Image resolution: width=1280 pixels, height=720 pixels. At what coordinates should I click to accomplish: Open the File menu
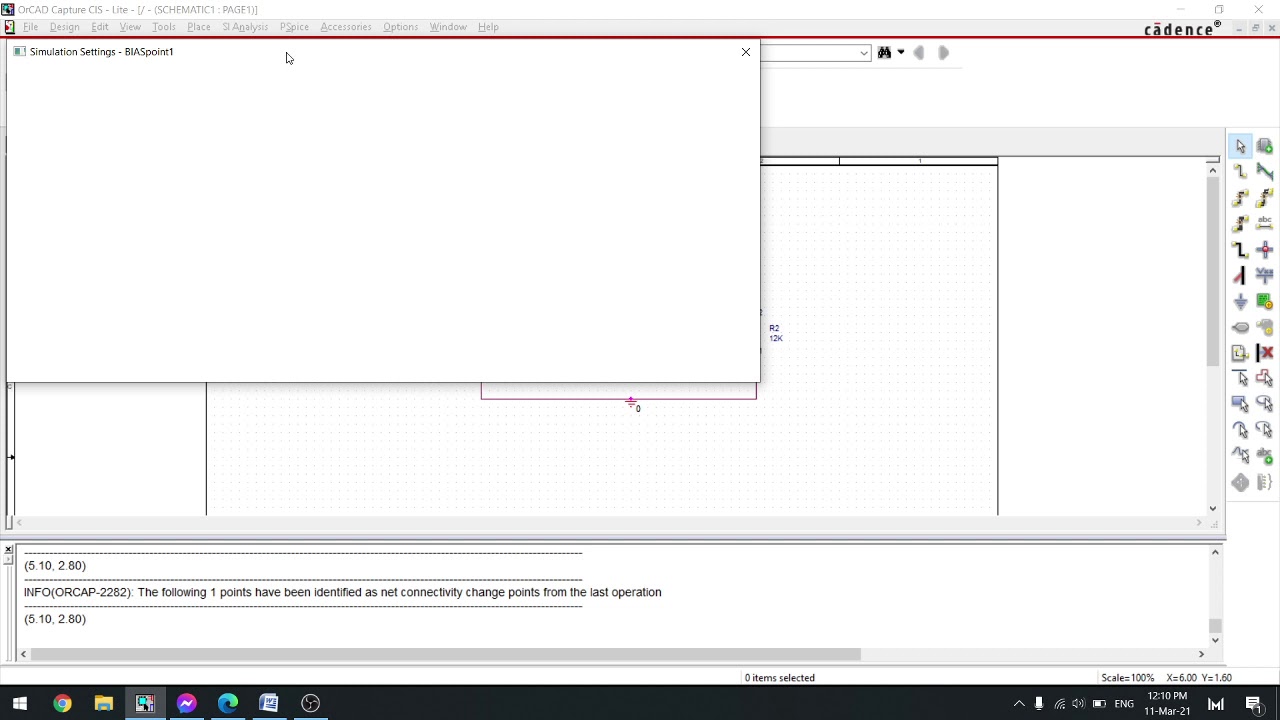tap(31, 27)
